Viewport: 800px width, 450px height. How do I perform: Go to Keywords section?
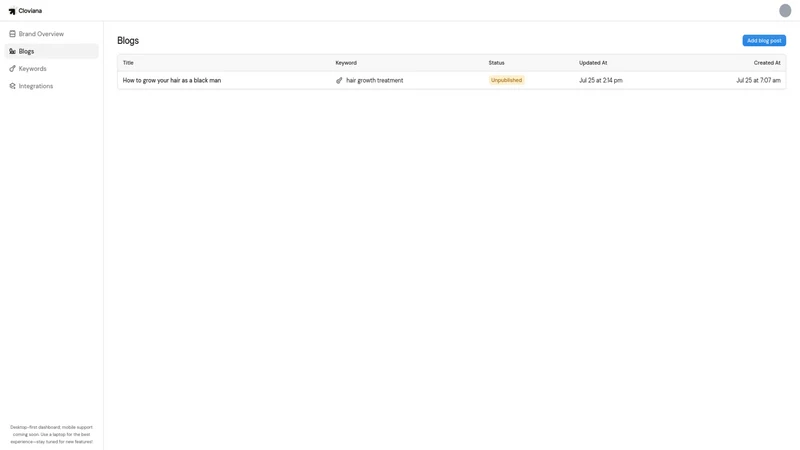tap(51, 68)
